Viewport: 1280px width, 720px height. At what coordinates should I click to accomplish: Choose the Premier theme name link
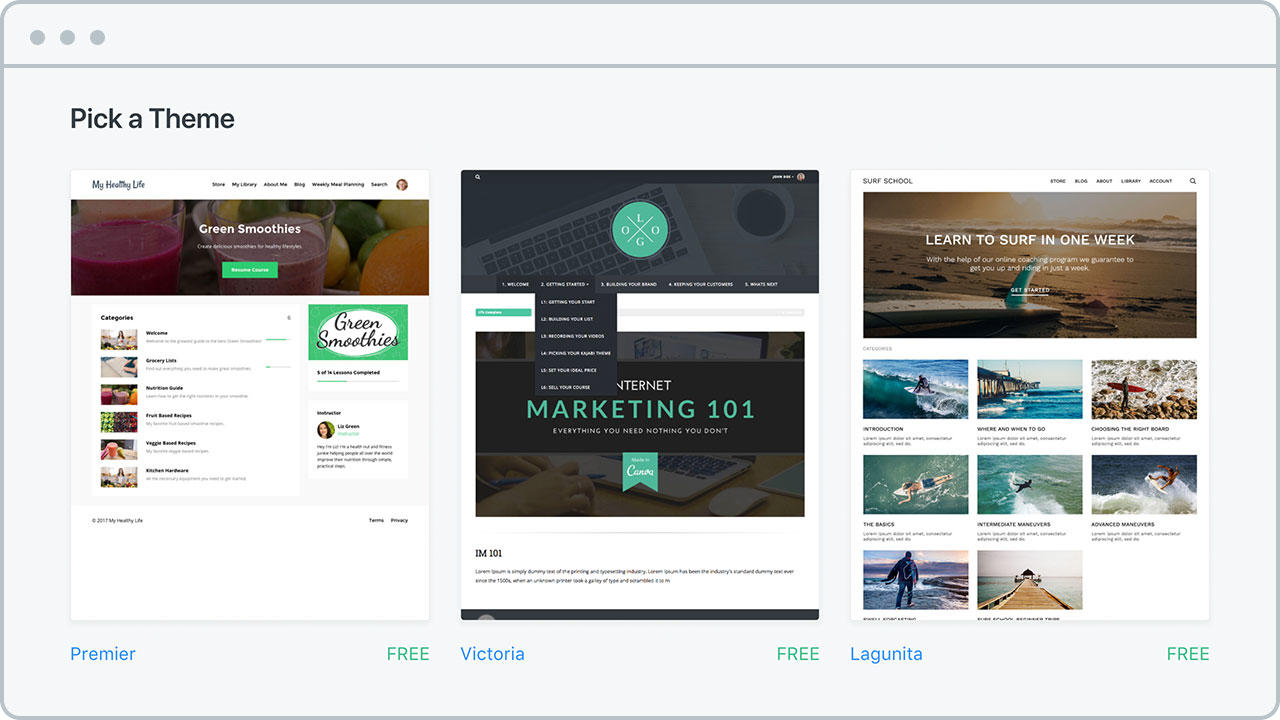click(103, 654)
